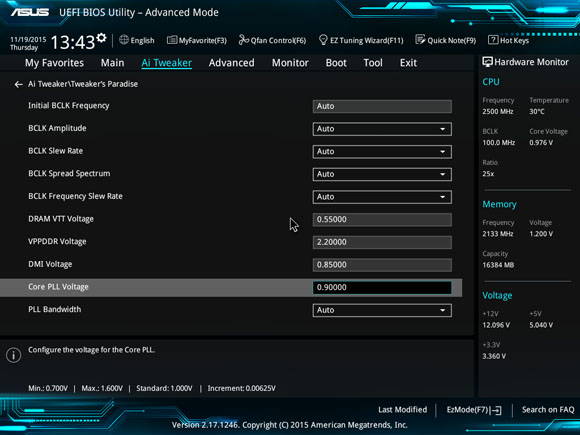The width and height of the screenshot is (580, 435).
Task: Click the back arrow to Ai Tweaker
Action: pos(18,84)
